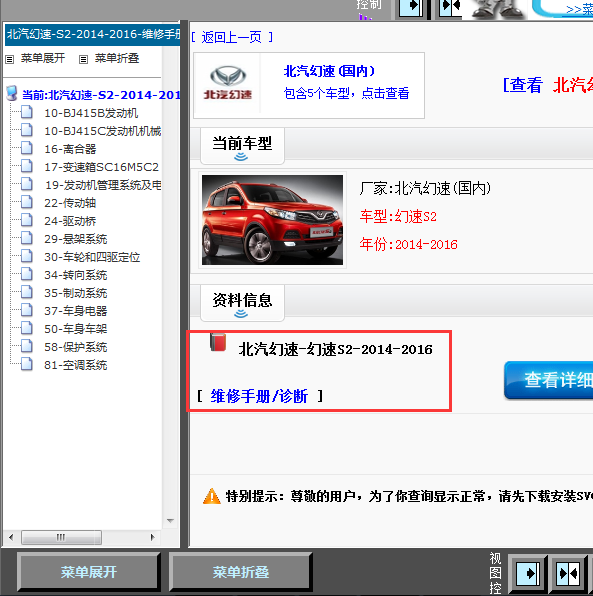The image size is (593, 596).
Task: Click page icon beside 35-制动系统
Action: click(27, 292)
